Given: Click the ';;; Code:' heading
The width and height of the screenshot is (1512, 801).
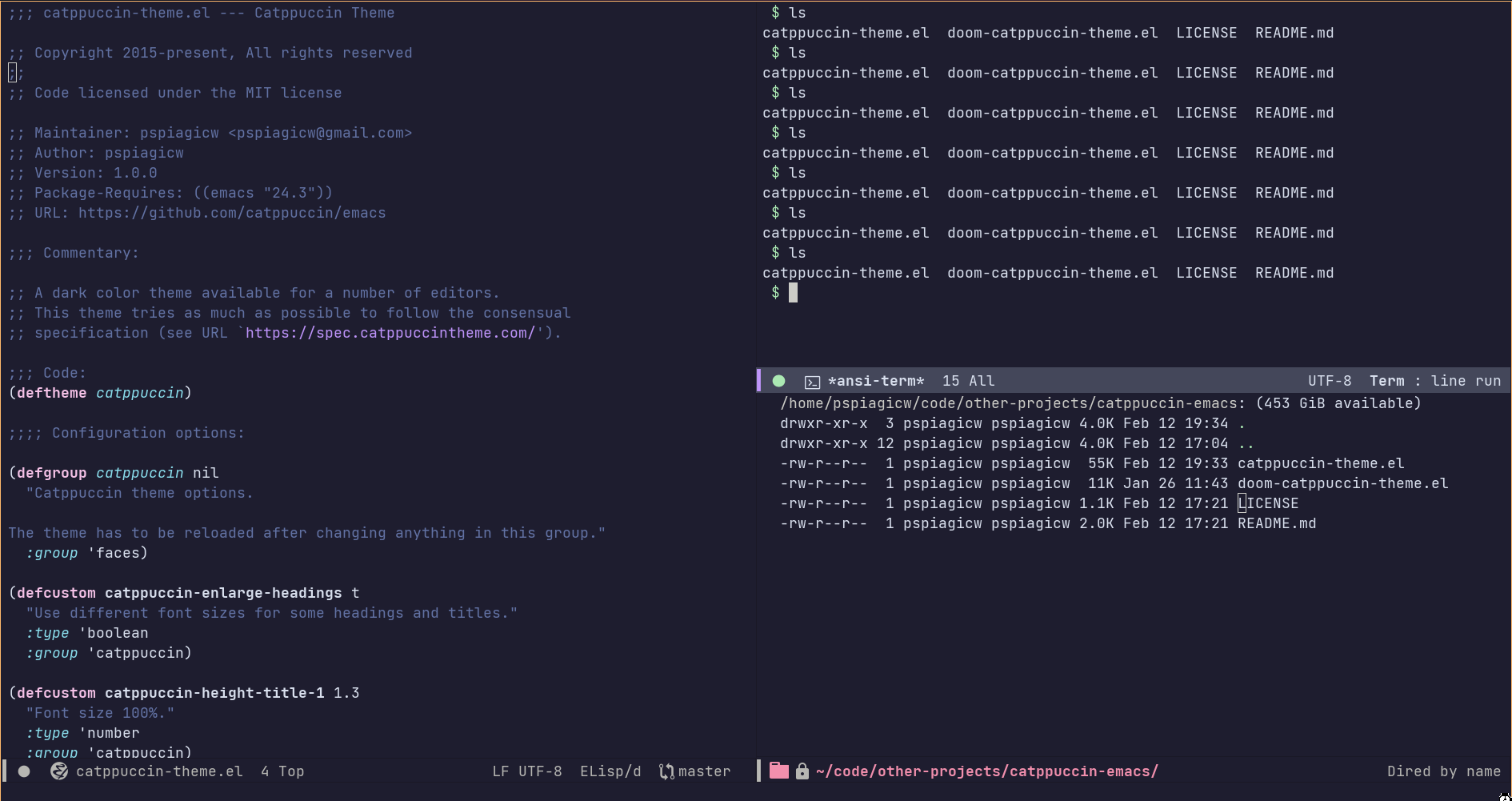Looking at the screenshot, I should (47, 373).
